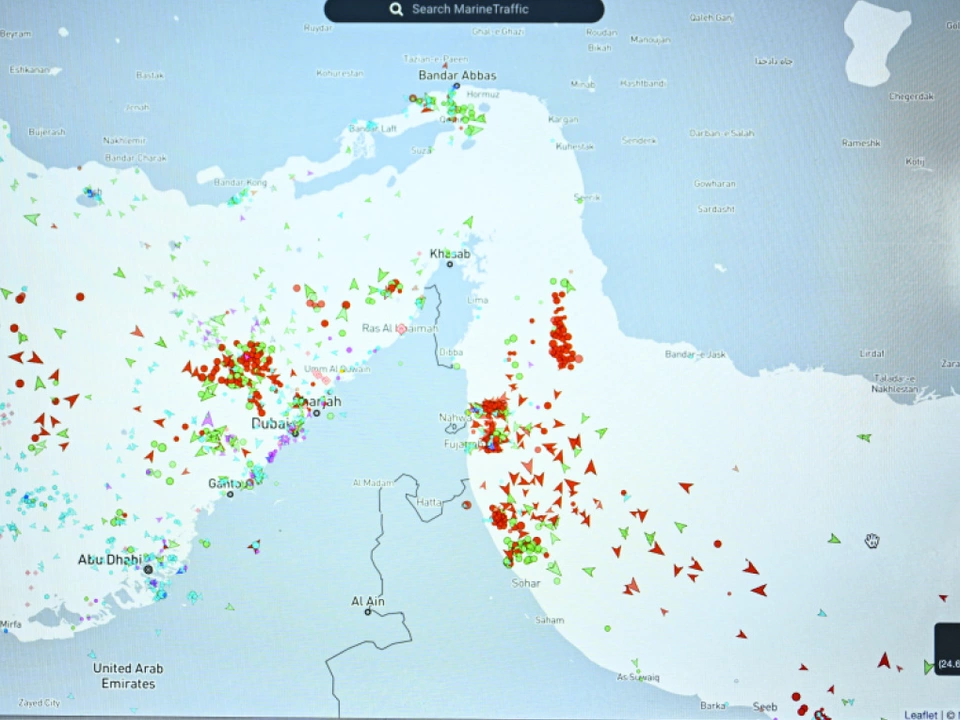
Task: Click the green vessel below Taladar-e Nakhlestan
Action: point(864,437)
